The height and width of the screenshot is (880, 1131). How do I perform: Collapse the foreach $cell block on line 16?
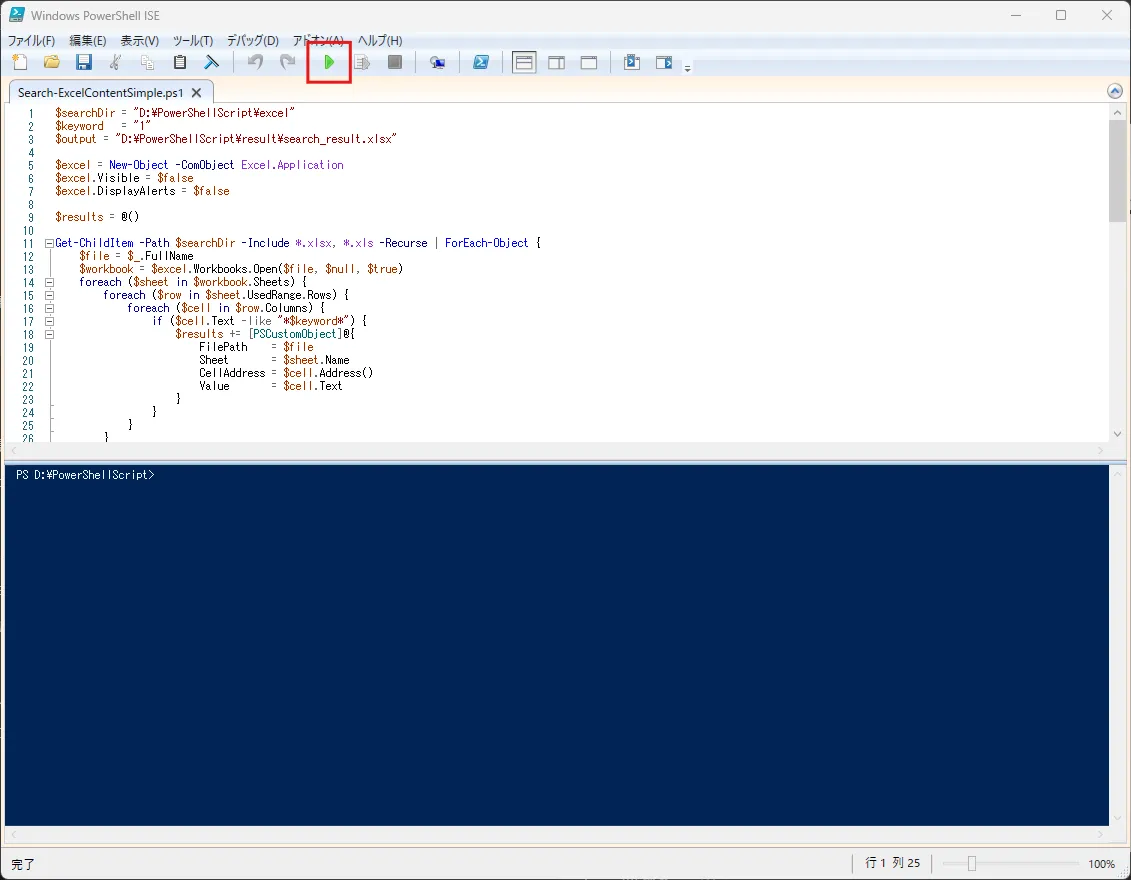[x=49, y=308]
